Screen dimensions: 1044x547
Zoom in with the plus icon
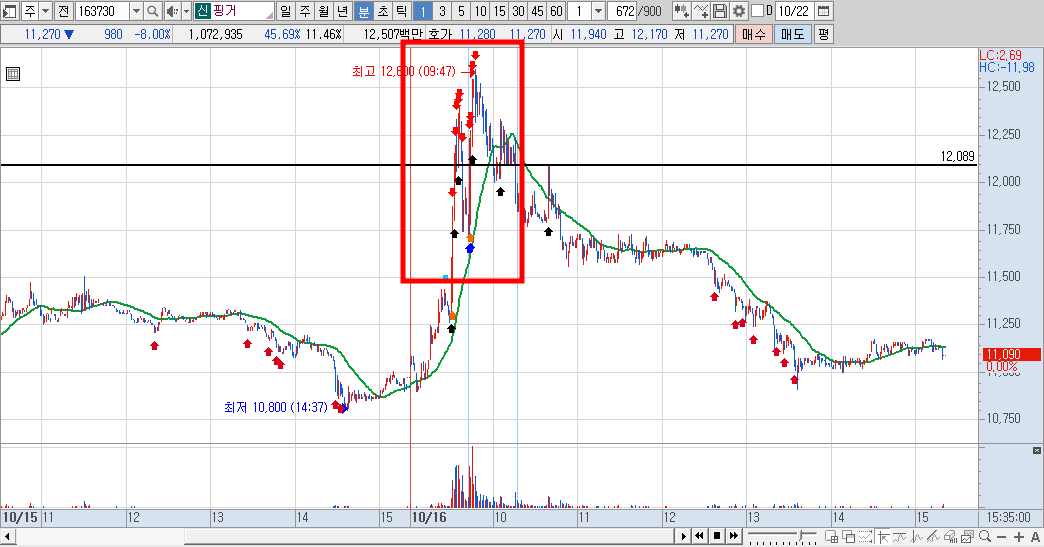(1019, 536)
